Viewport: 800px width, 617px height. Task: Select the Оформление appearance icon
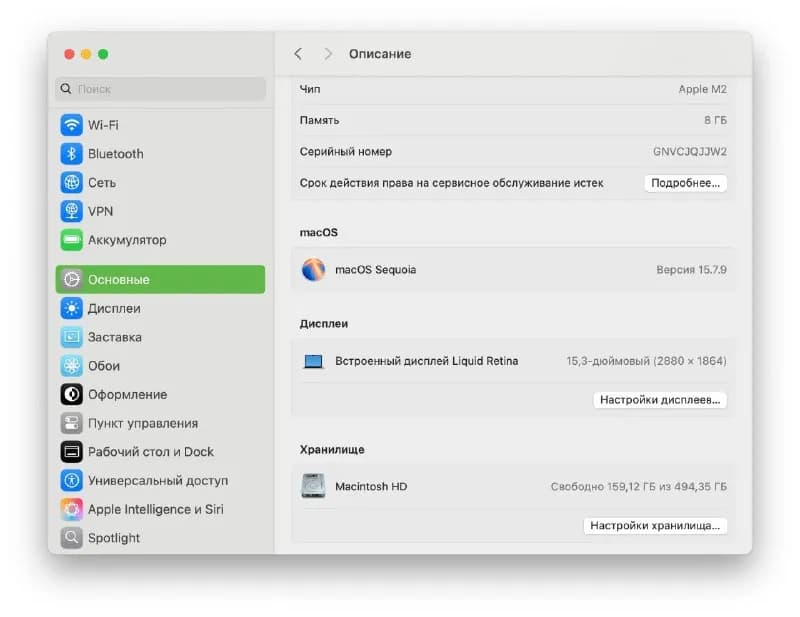71,394
